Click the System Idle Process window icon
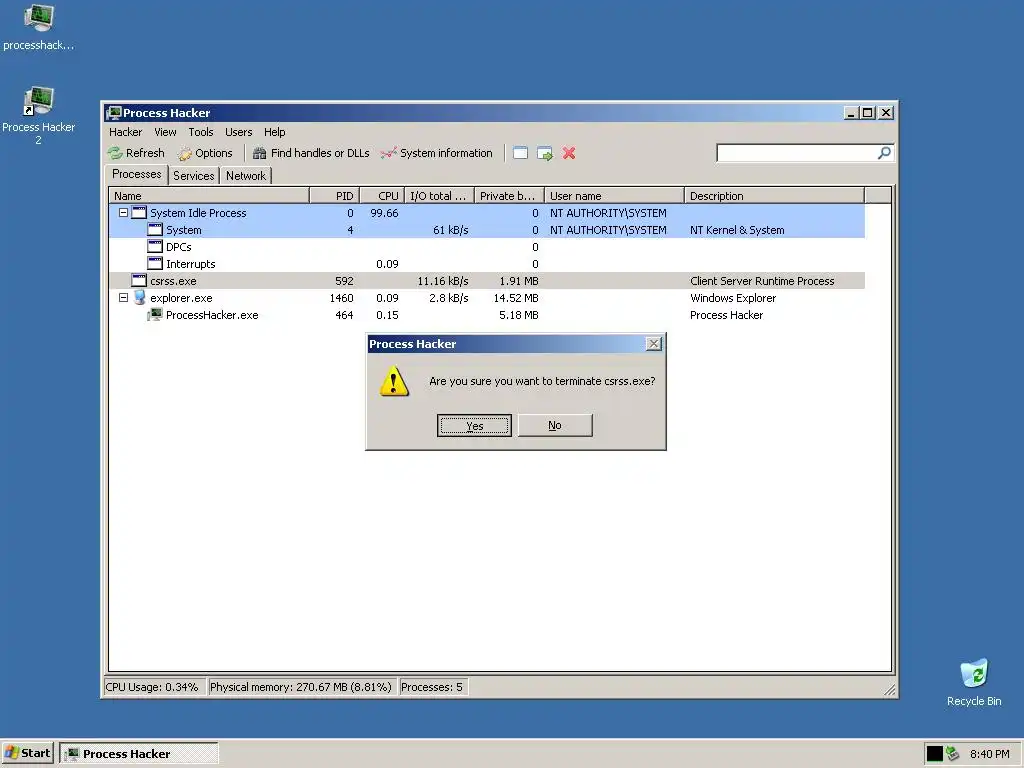1024x768 pixels. (139, 213)
